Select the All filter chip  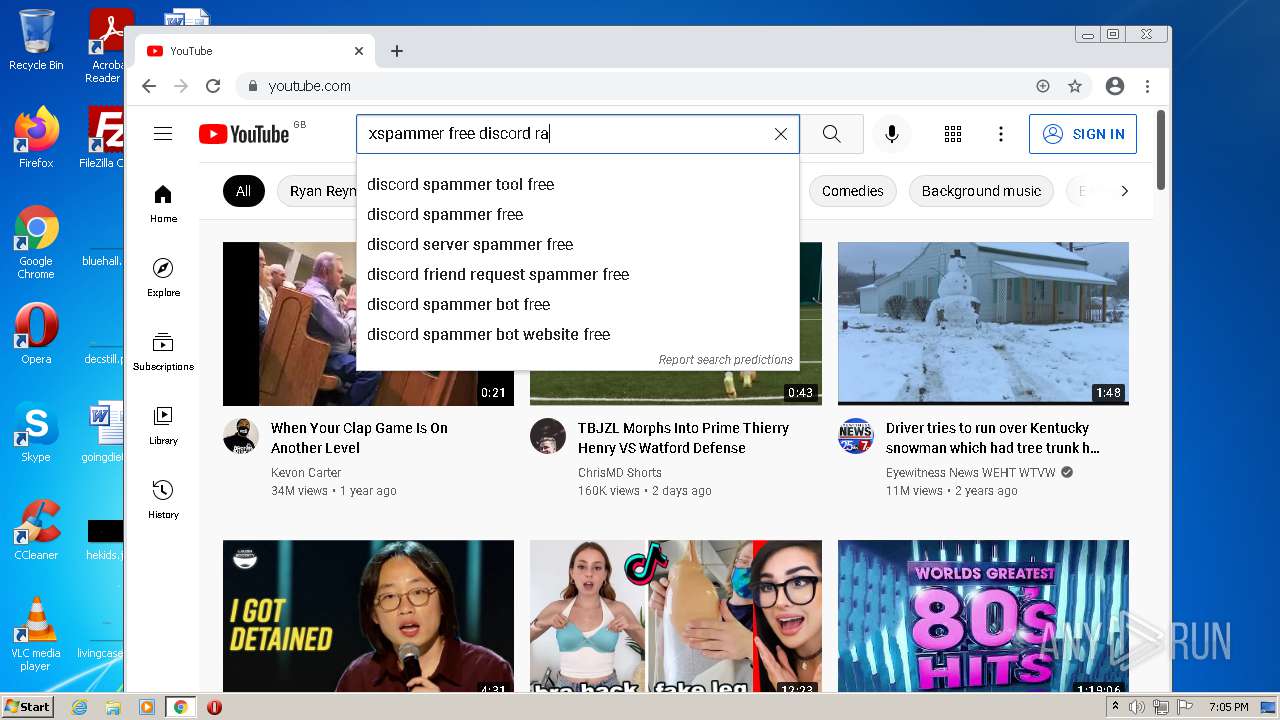click(244, 191)
